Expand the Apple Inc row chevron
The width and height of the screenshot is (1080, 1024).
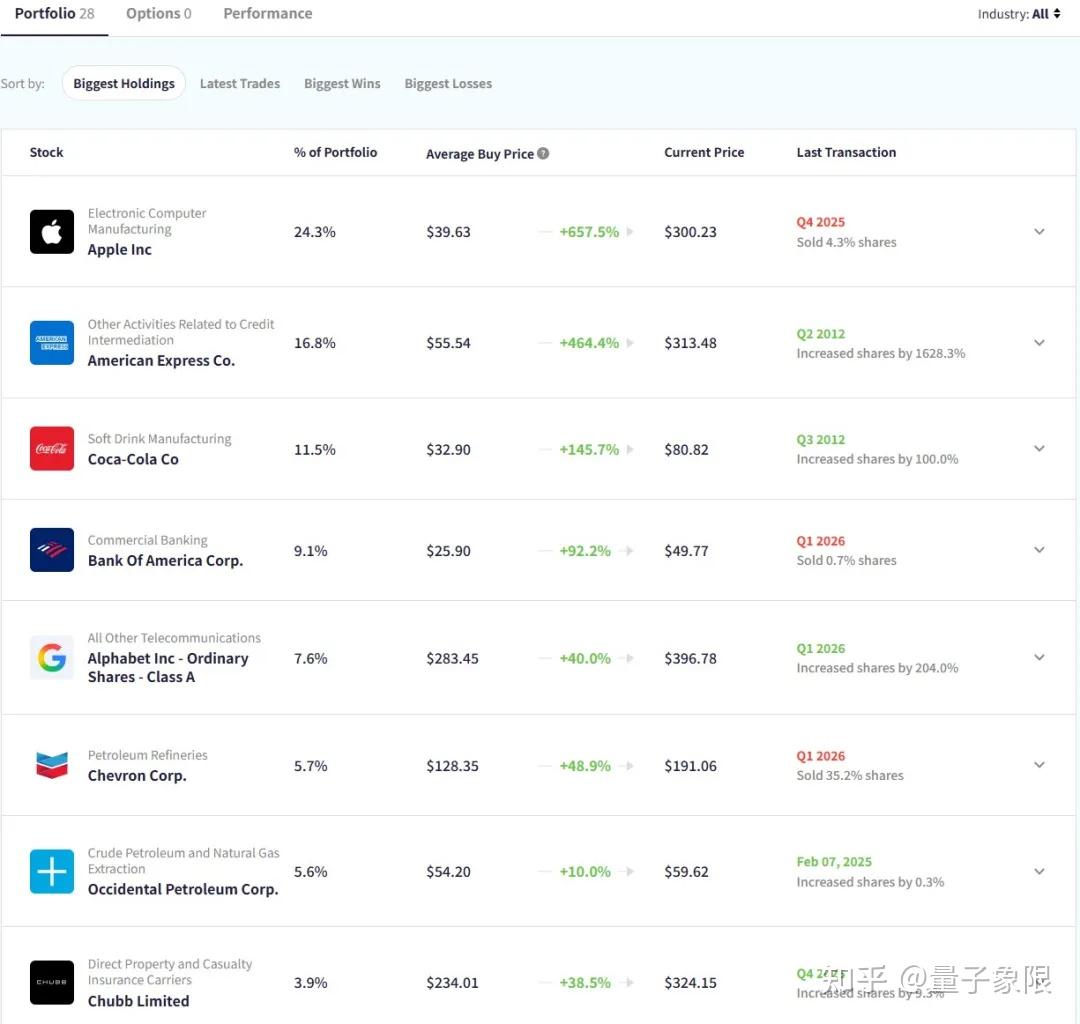tap(1039, 231)
